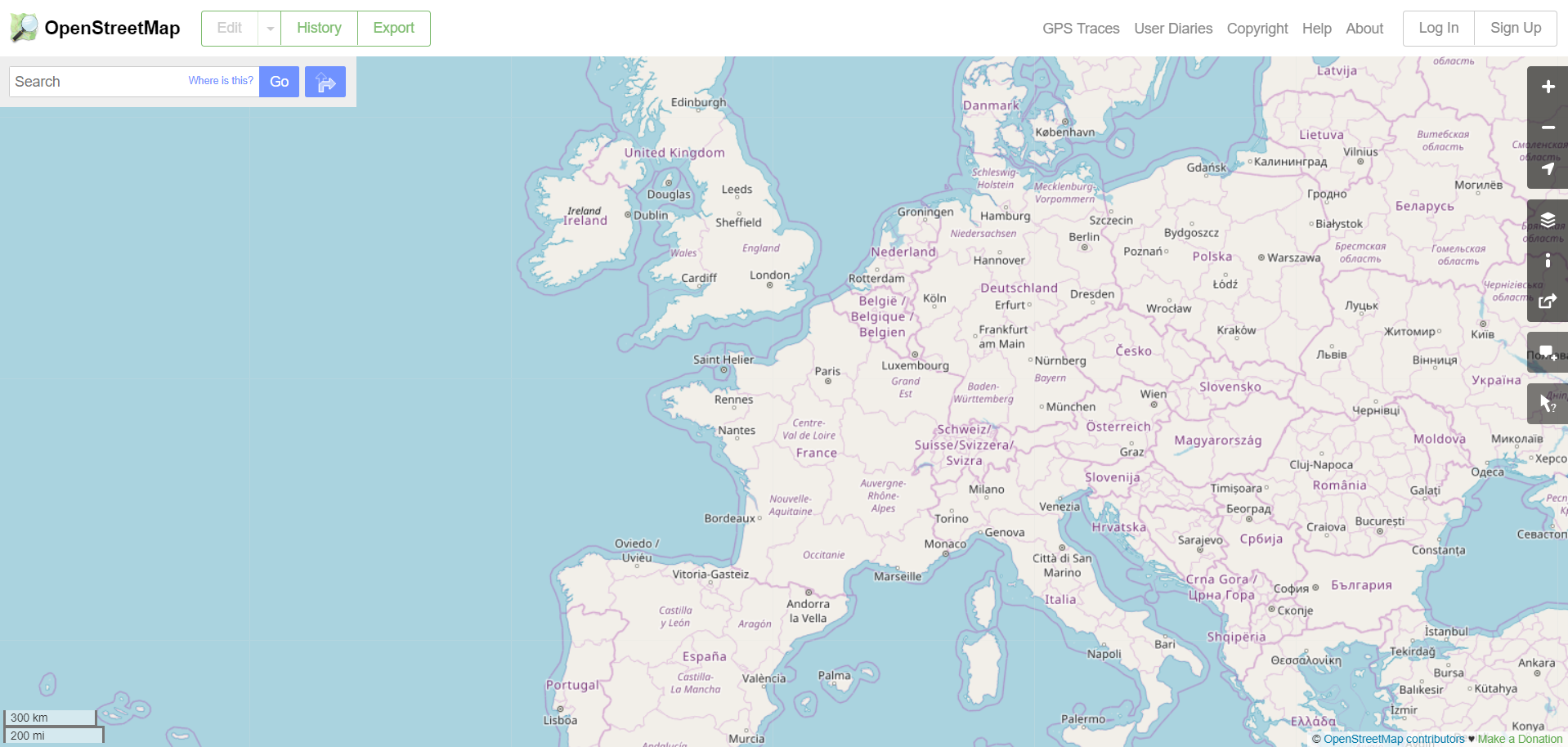Click the 'Where is this?' link
The height and width of the screenshot is (747, 1568).
click(x=221, y=81)
